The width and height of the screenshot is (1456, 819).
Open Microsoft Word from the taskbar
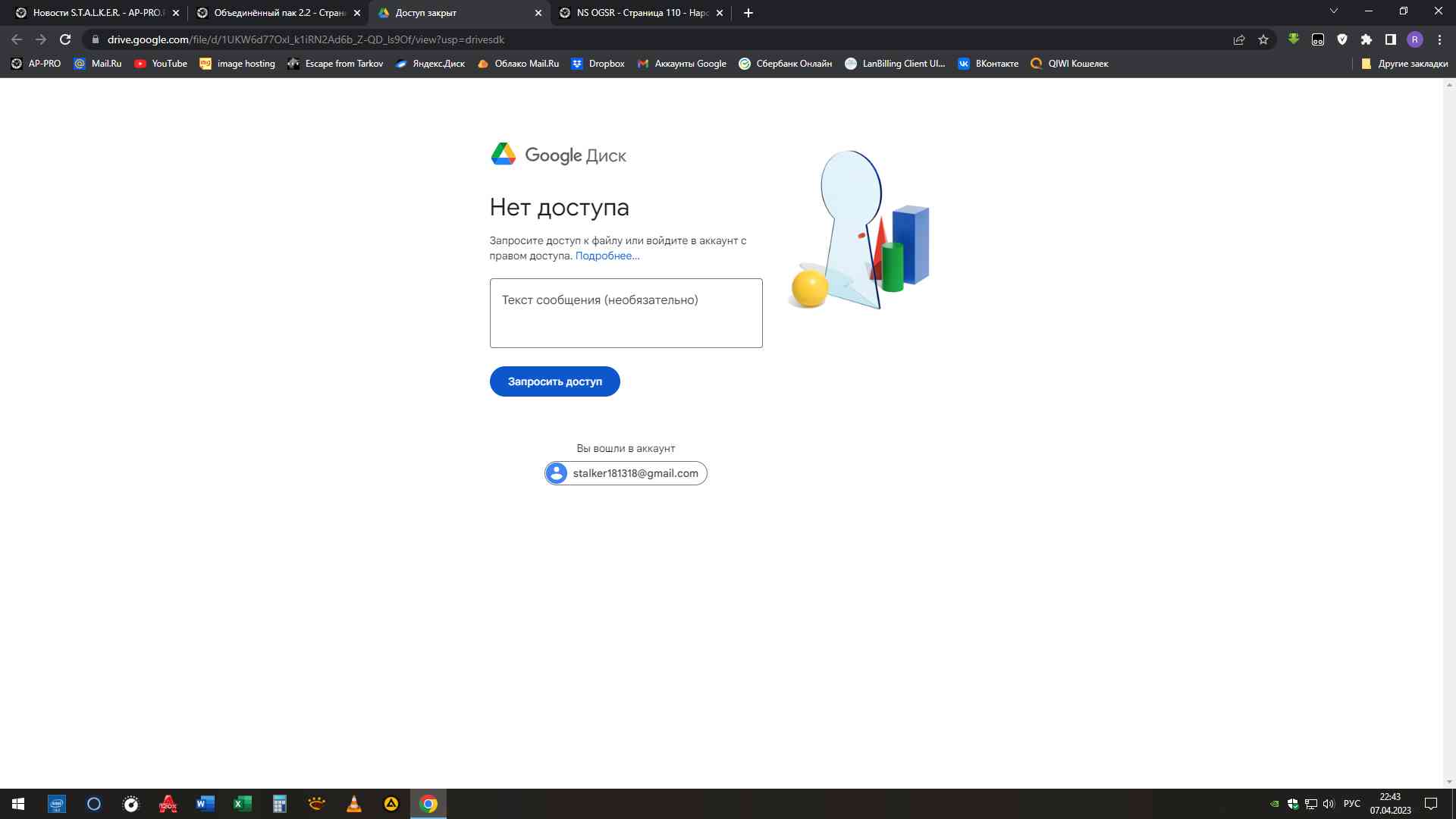pos(205,804)
